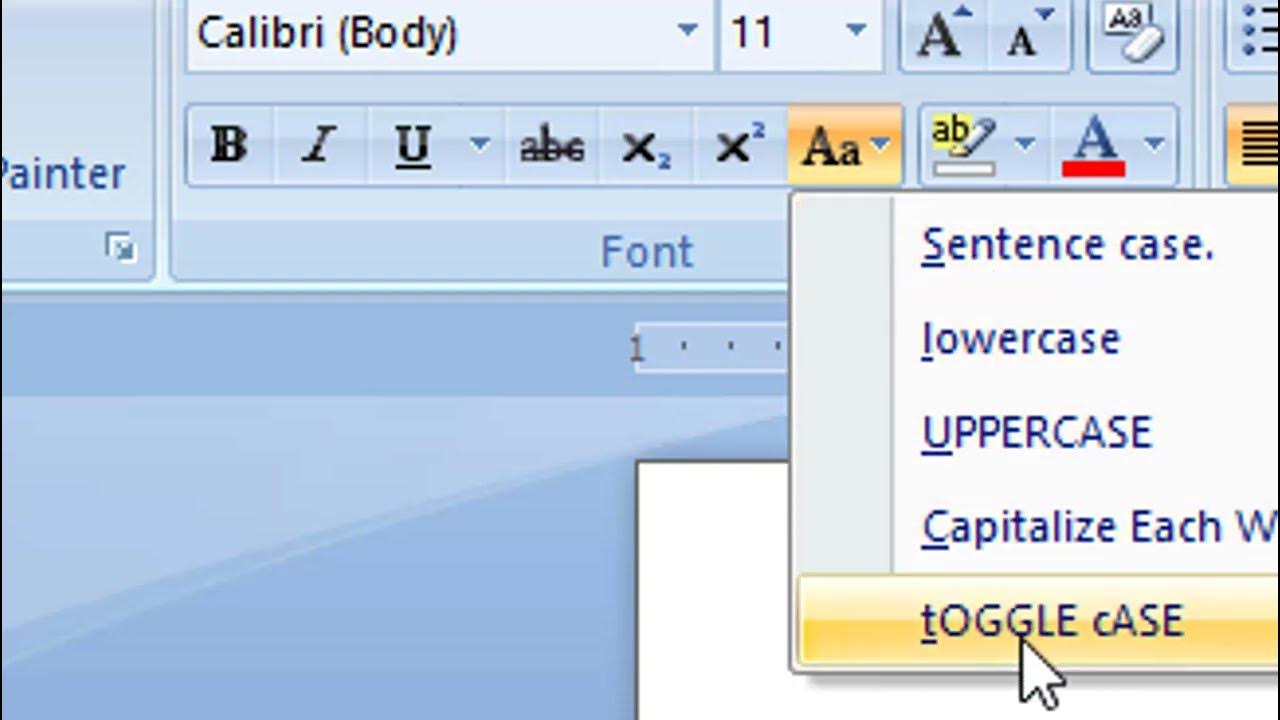This screenshot has width=1280, height=720.
Task: Open the font size 11 dropdown
Action: coord(856,32)
